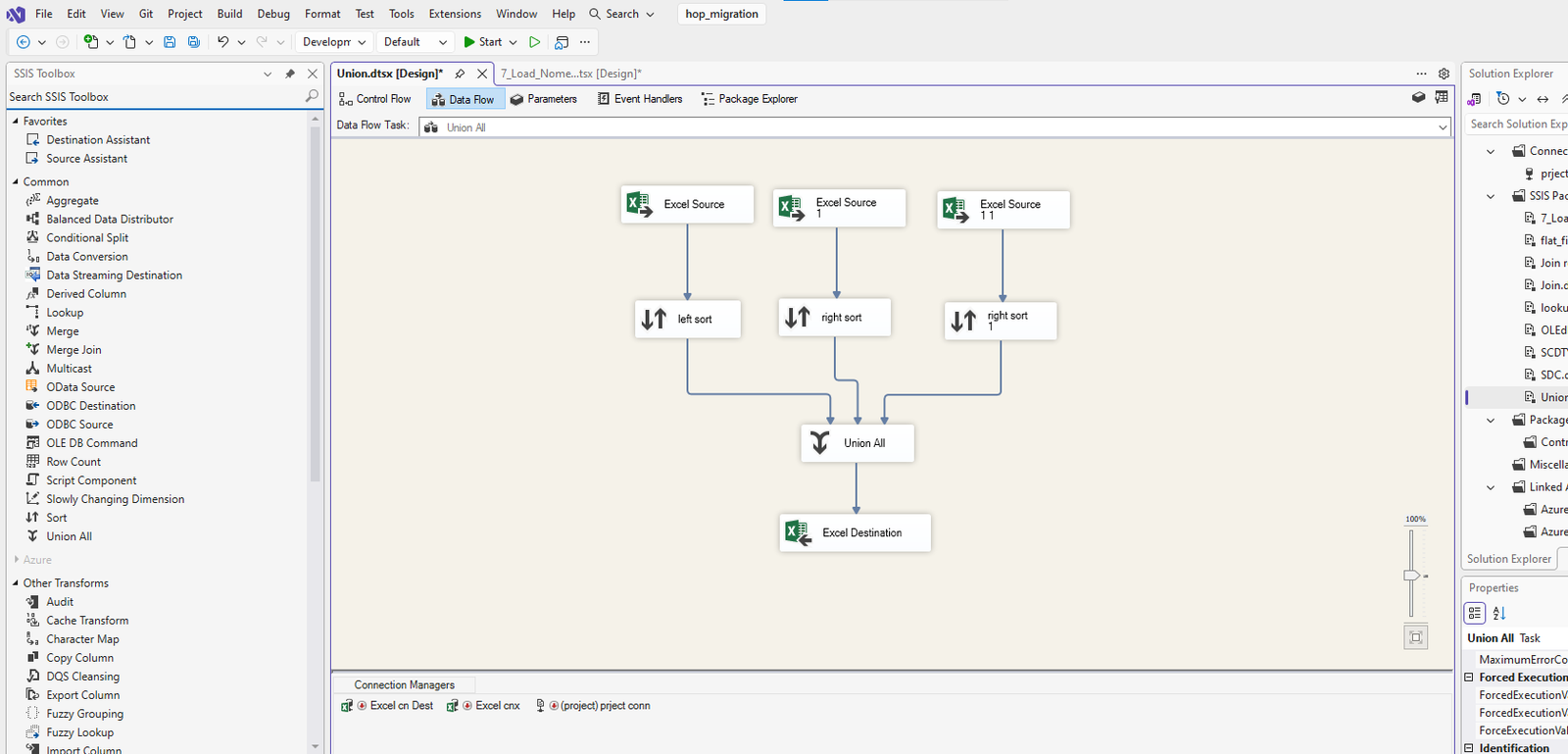This screenshot has height=754, width=1568.
Task: Select the right sort 1 component
Action: coord(1001,321)
